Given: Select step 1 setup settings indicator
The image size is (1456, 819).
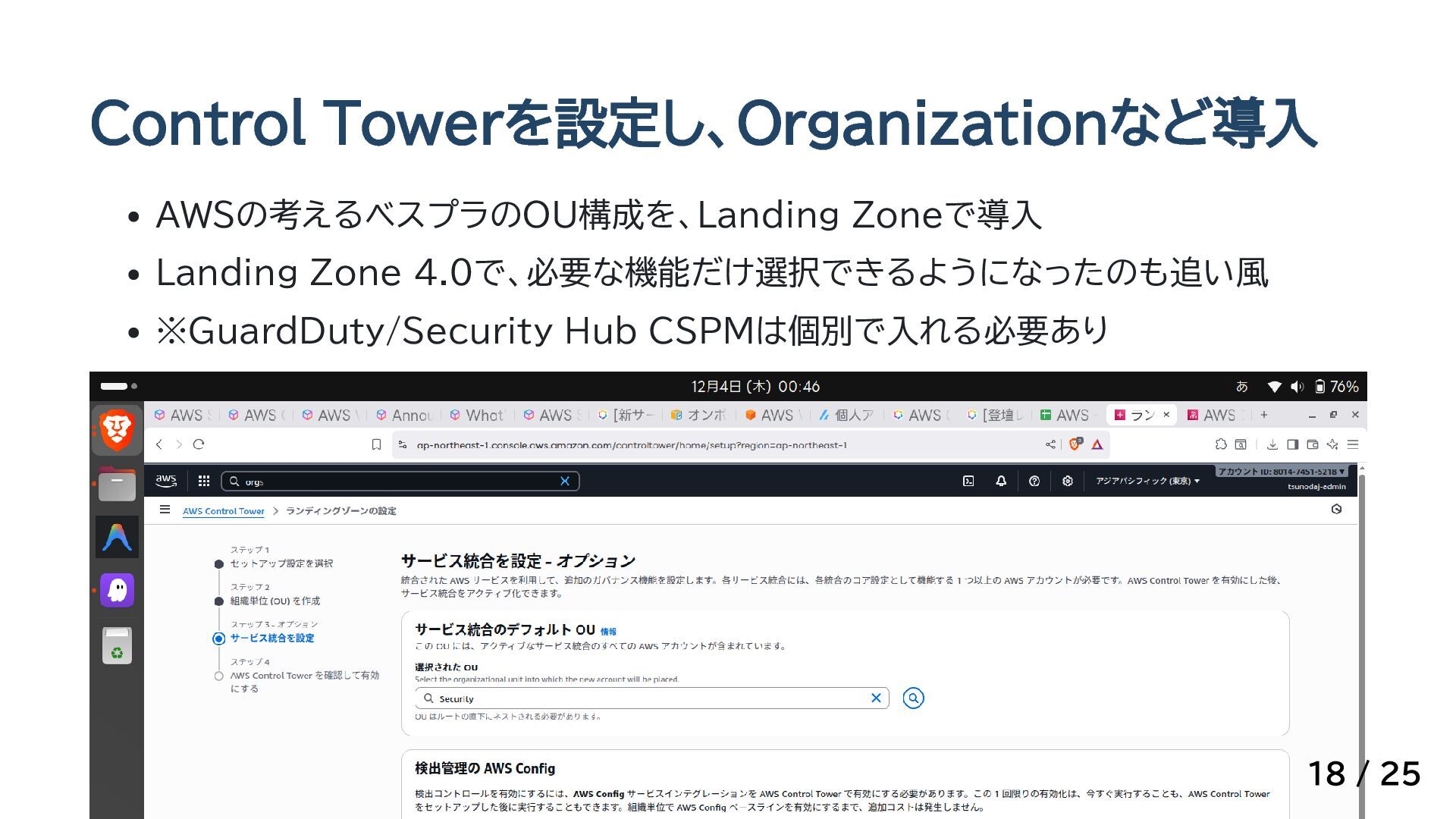Looking at the screenshot, I should point(218,563).
